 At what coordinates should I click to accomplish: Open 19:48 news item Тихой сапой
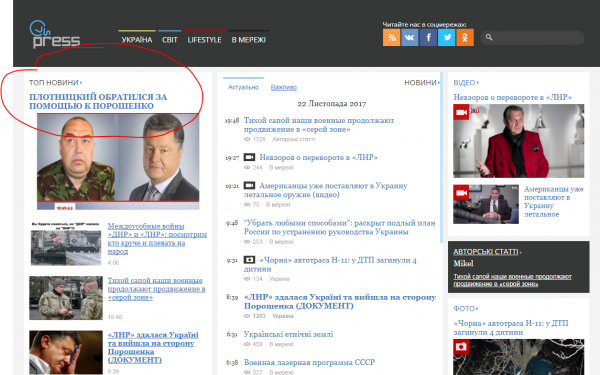pyautogui.click(x=319, y=125)
